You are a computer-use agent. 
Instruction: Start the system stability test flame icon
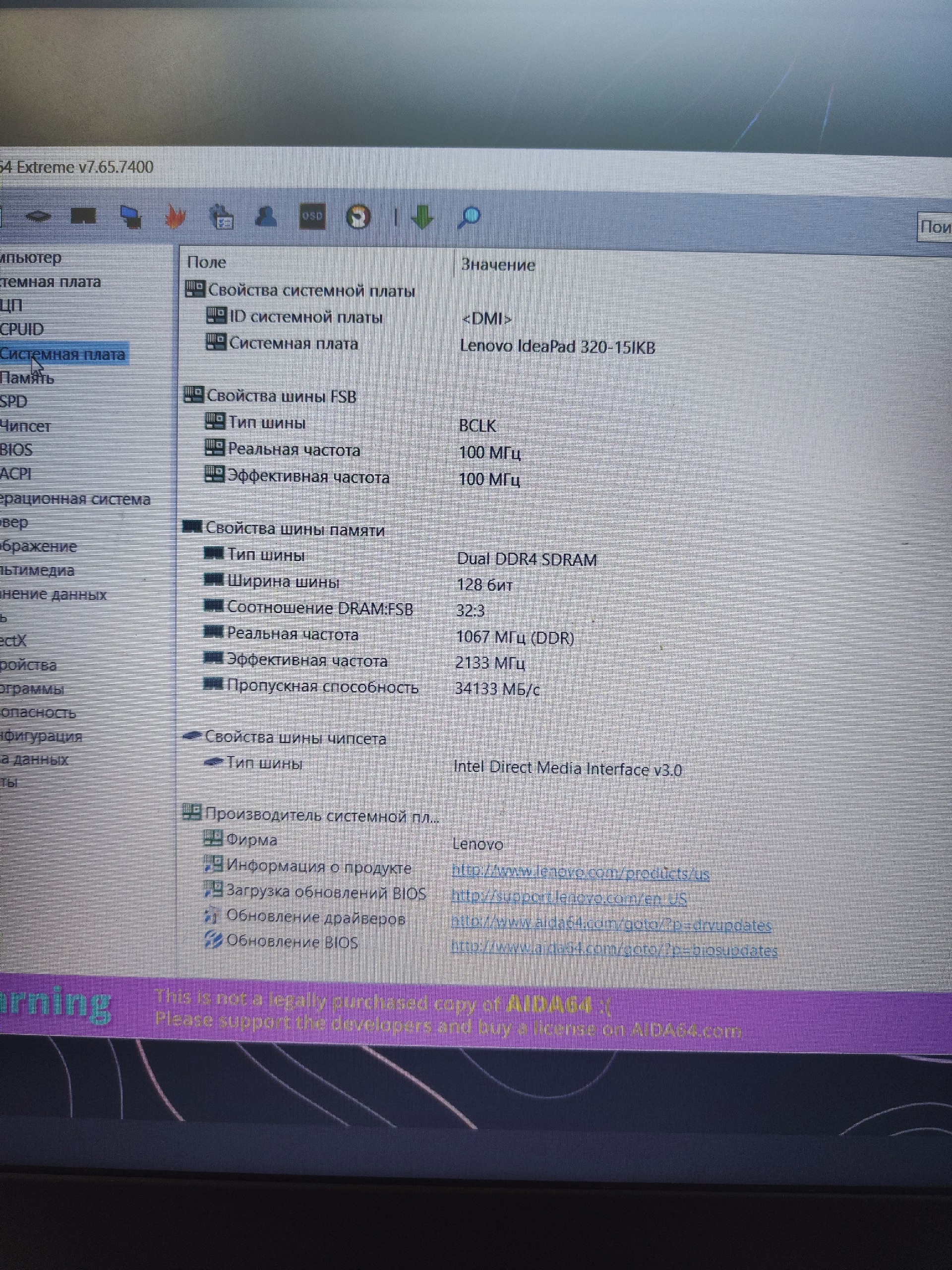tap(176, 217)
